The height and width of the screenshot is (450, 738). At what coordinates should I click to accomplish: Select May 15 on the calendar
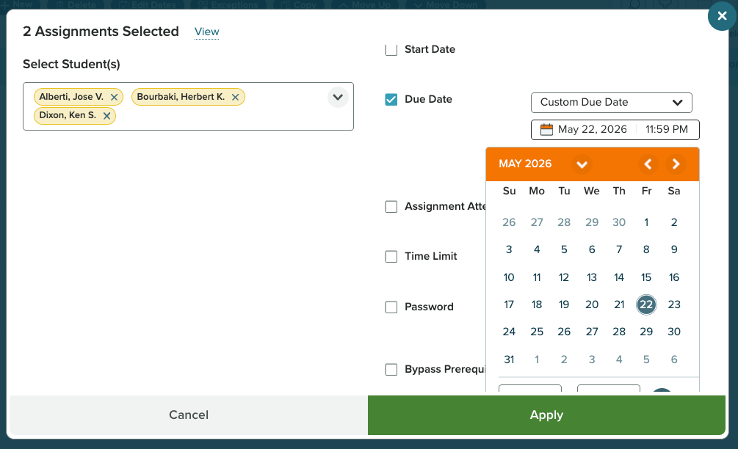coord(646,277)
